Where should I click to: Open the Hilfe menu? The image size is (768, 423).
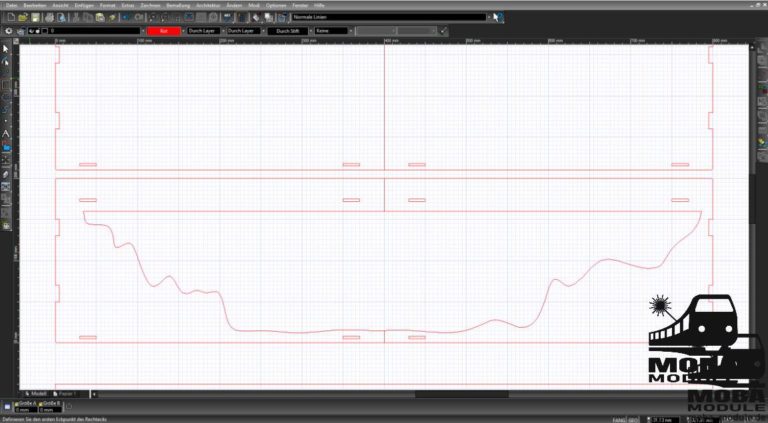(x=319, y=5)
